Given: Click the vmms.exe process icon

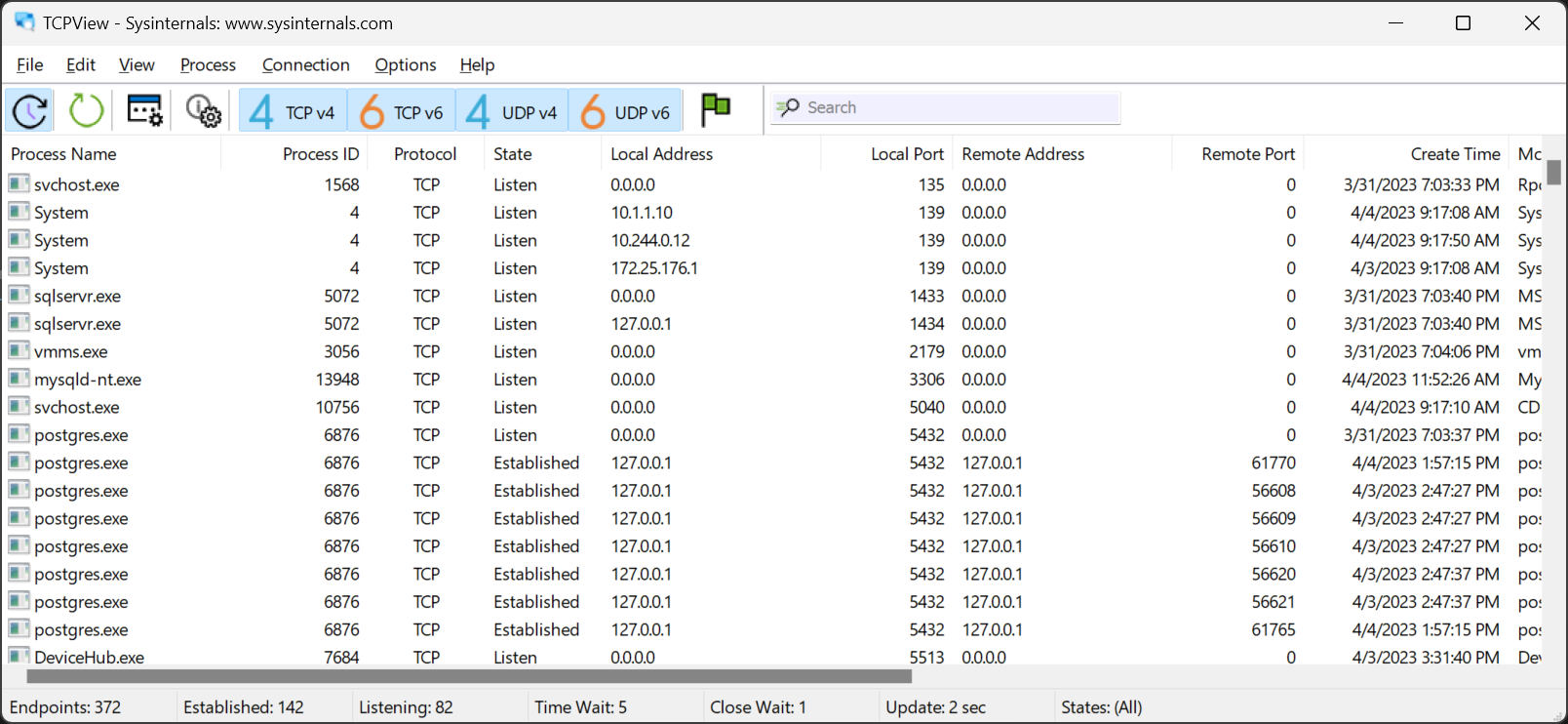Looking at the screenshot, I should coord(19,350).
